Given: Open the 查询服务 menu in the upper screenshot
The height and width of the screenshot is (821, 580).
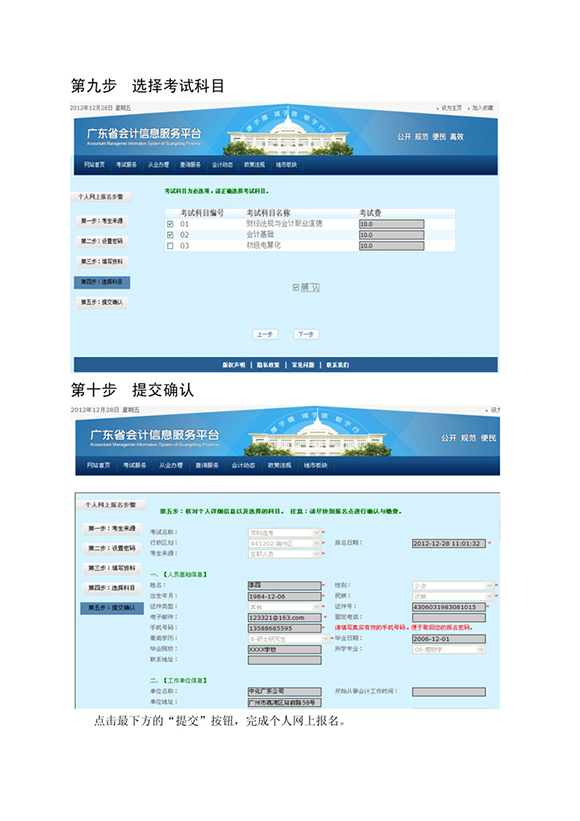Looking at the screenshot, I should coord(190,165).
